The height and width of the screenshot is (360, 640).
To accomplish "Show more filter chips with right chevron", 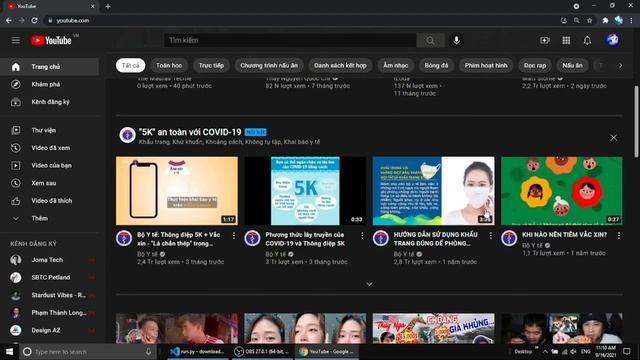I will click(620, 65).
